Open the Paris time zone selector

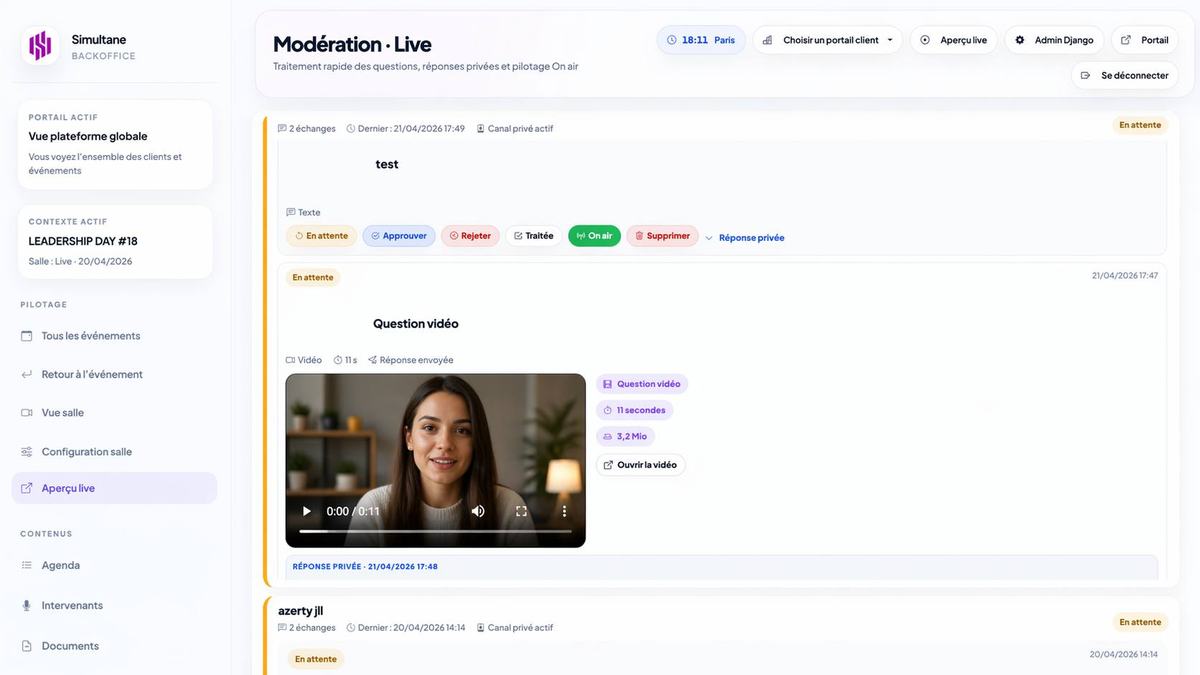701,40
